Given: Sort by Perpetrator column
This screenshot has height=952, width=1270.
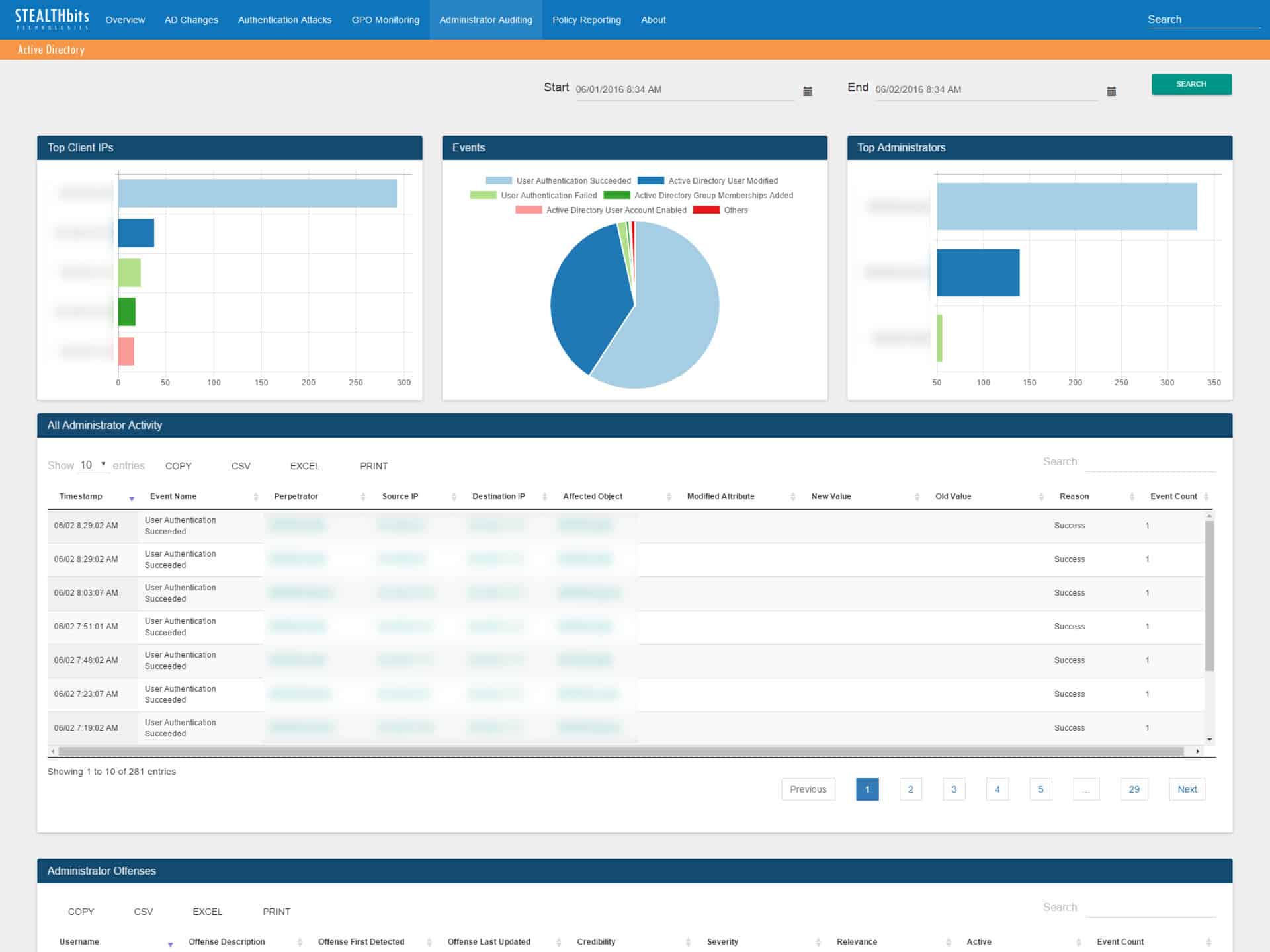Looking at the screenshot, I should point(296,496).
